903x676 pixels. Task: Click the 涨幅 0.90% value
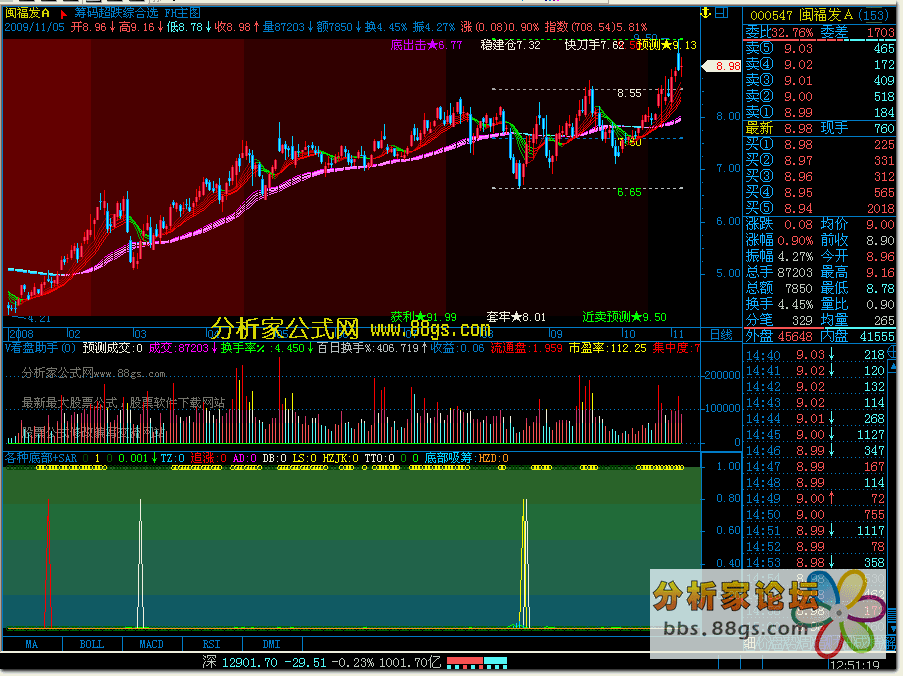pos(795,241)
